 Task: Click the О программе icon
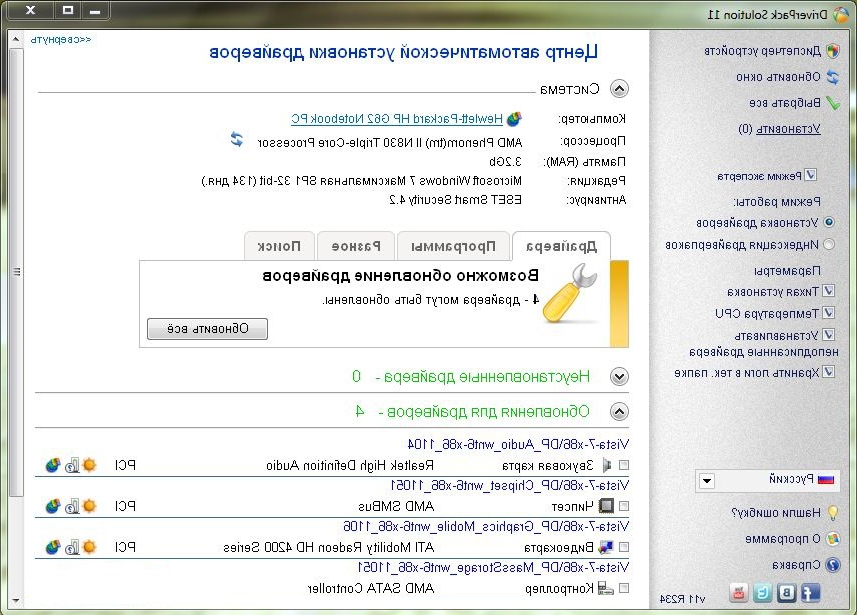(833, 539)
